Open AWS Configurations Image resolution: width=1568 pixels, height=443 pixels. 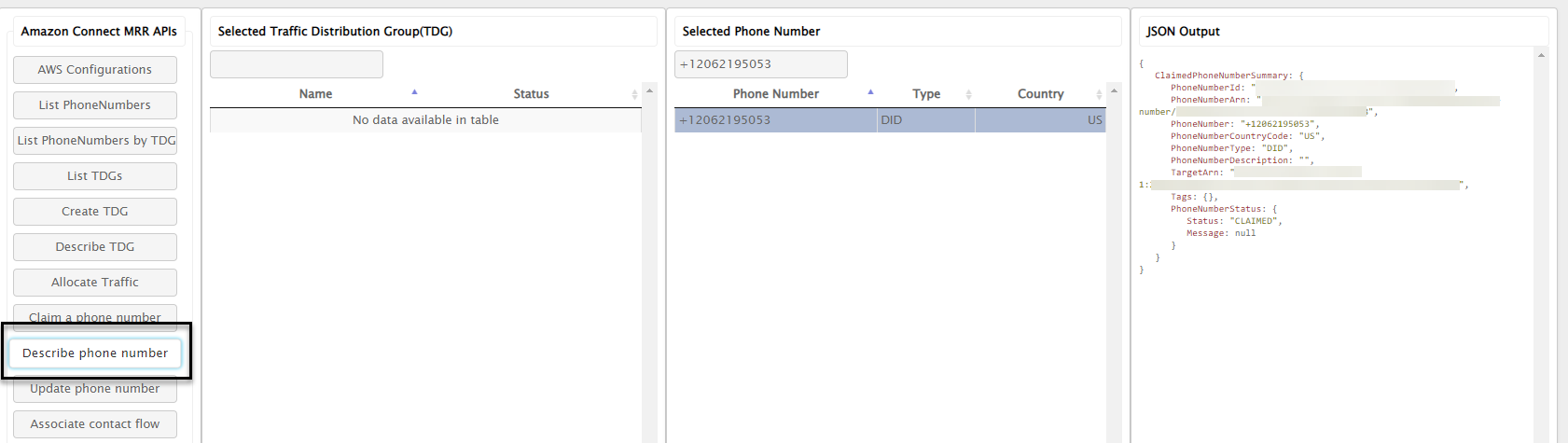[x=95, y=70]
